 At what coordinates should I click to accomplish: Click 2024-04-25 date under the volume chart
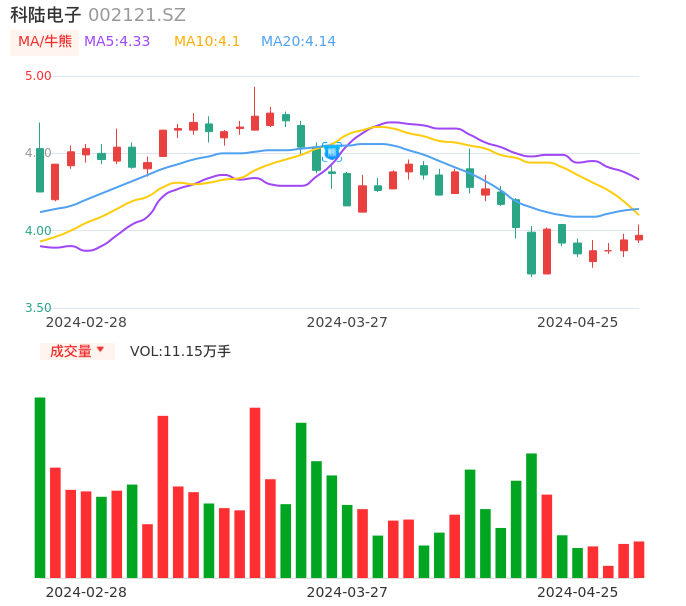578,592
